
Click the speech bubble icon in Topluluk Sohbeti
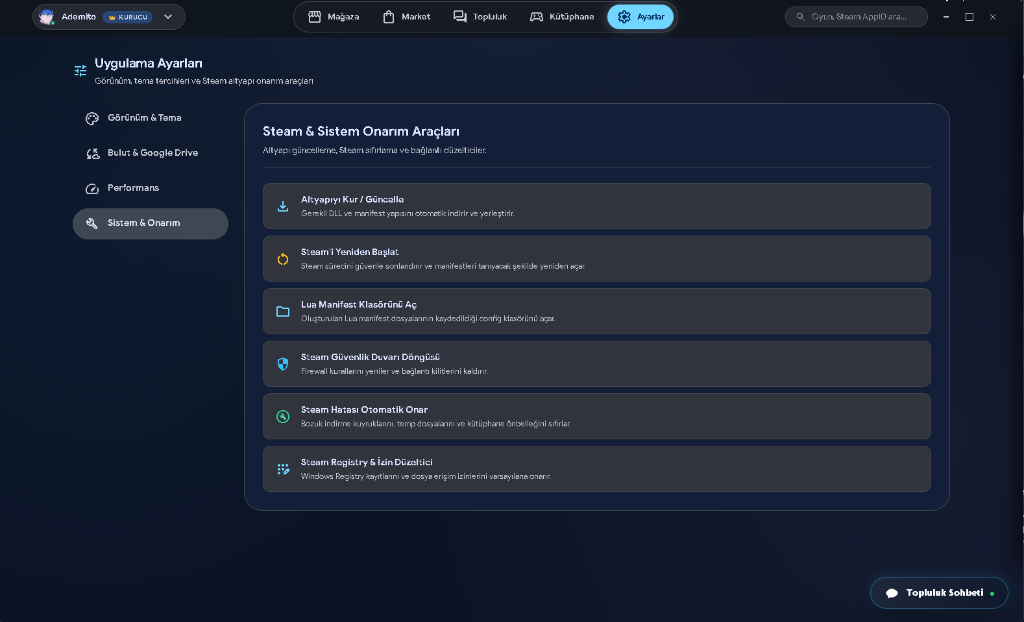891,593
